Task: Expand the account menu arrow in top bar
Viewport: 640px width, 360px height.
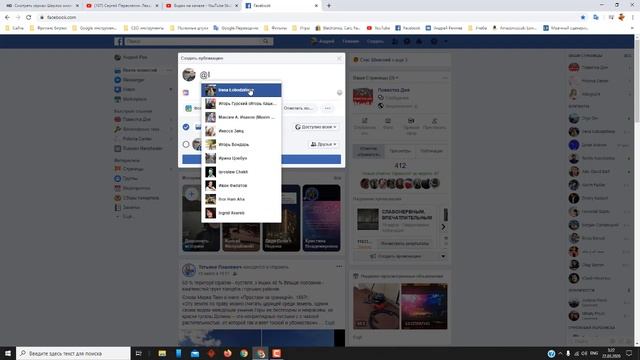Action: pyautogui.click(x=446, y=41)
